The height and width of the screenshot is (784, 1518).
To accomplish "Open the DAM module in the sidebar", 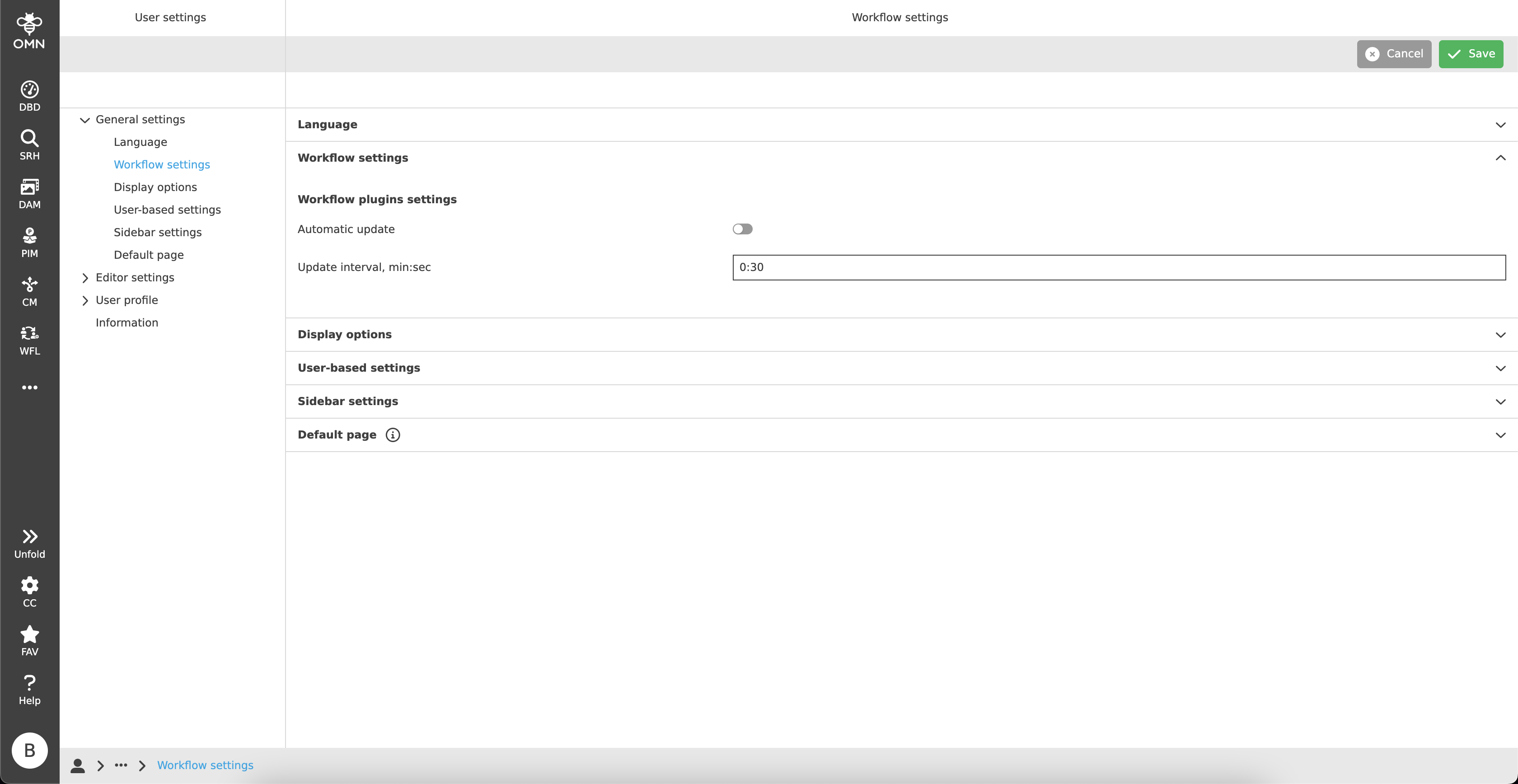I will click(x=29, y=192).
